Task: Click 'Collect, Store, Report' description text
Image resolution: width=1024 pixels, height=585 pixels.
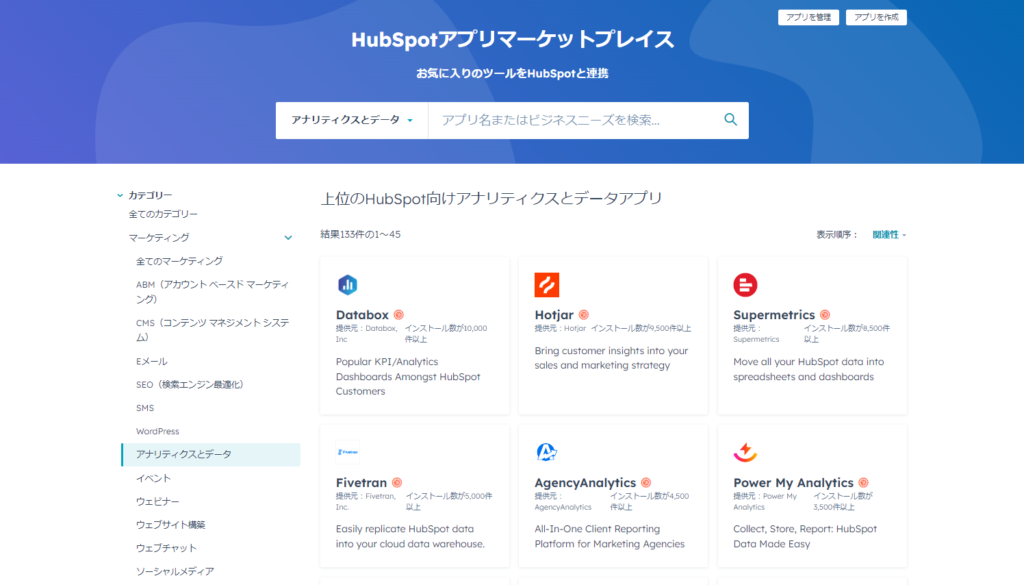Action: coord(805,536)
